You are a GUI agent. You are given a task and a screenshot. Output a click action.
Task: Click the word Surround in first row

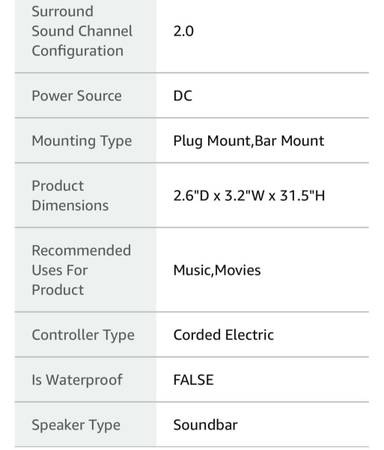tap(62, 11)
